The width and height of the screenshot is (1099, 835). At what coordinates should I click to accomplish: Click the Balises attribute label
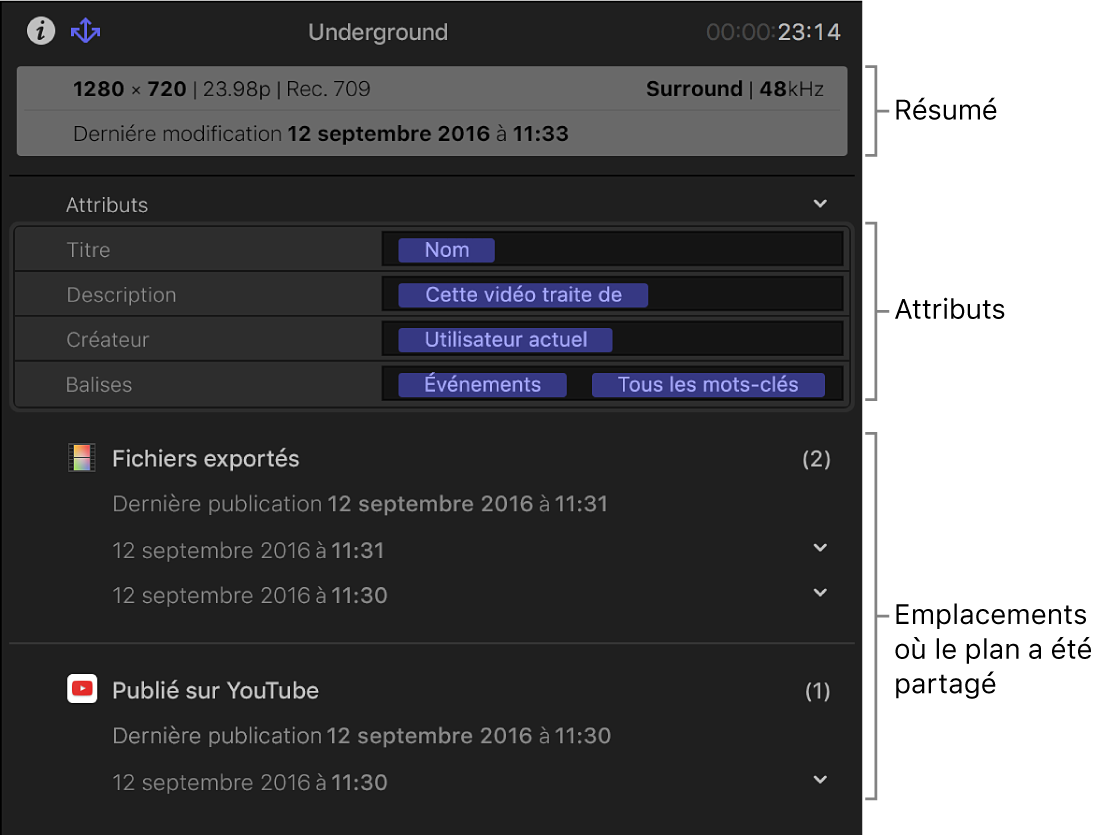tap(99, 385)
